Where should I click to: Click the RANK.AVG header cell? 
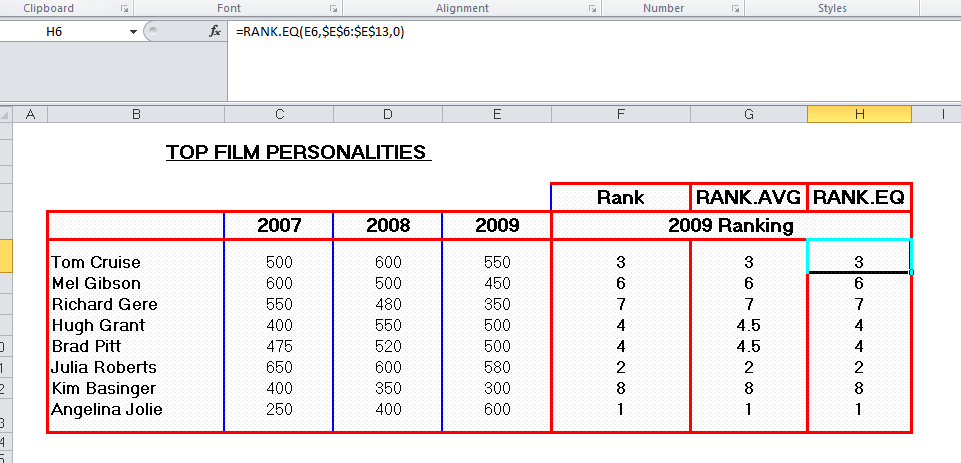749,197
